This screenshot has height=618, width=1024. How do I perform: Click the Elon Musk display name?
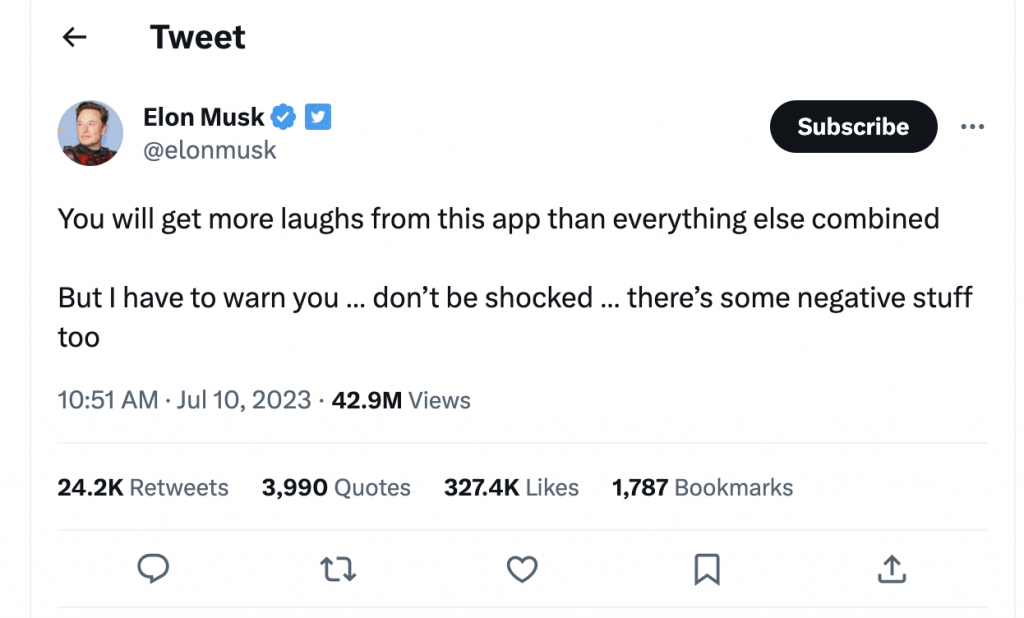(204, 117)
